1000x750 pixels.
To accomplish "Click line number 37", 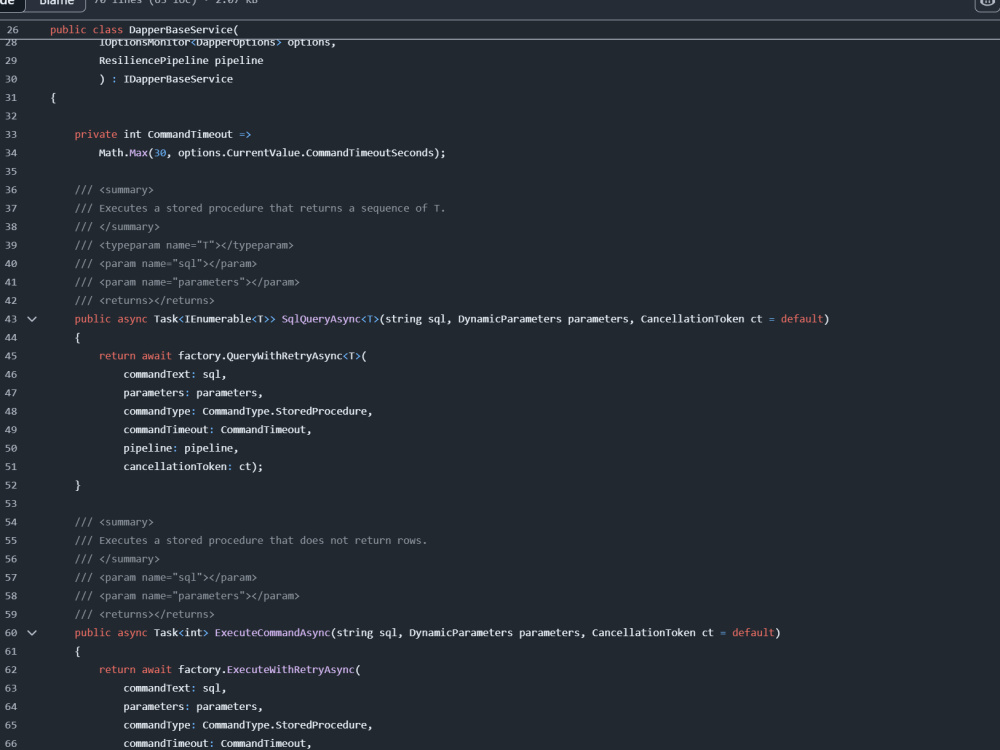I will tap(11, 209).
